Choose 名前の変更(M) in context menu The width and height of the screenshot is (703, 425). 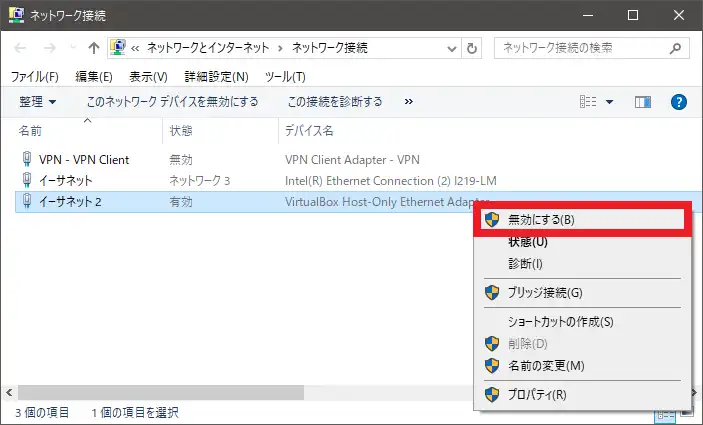pos(582,366)
